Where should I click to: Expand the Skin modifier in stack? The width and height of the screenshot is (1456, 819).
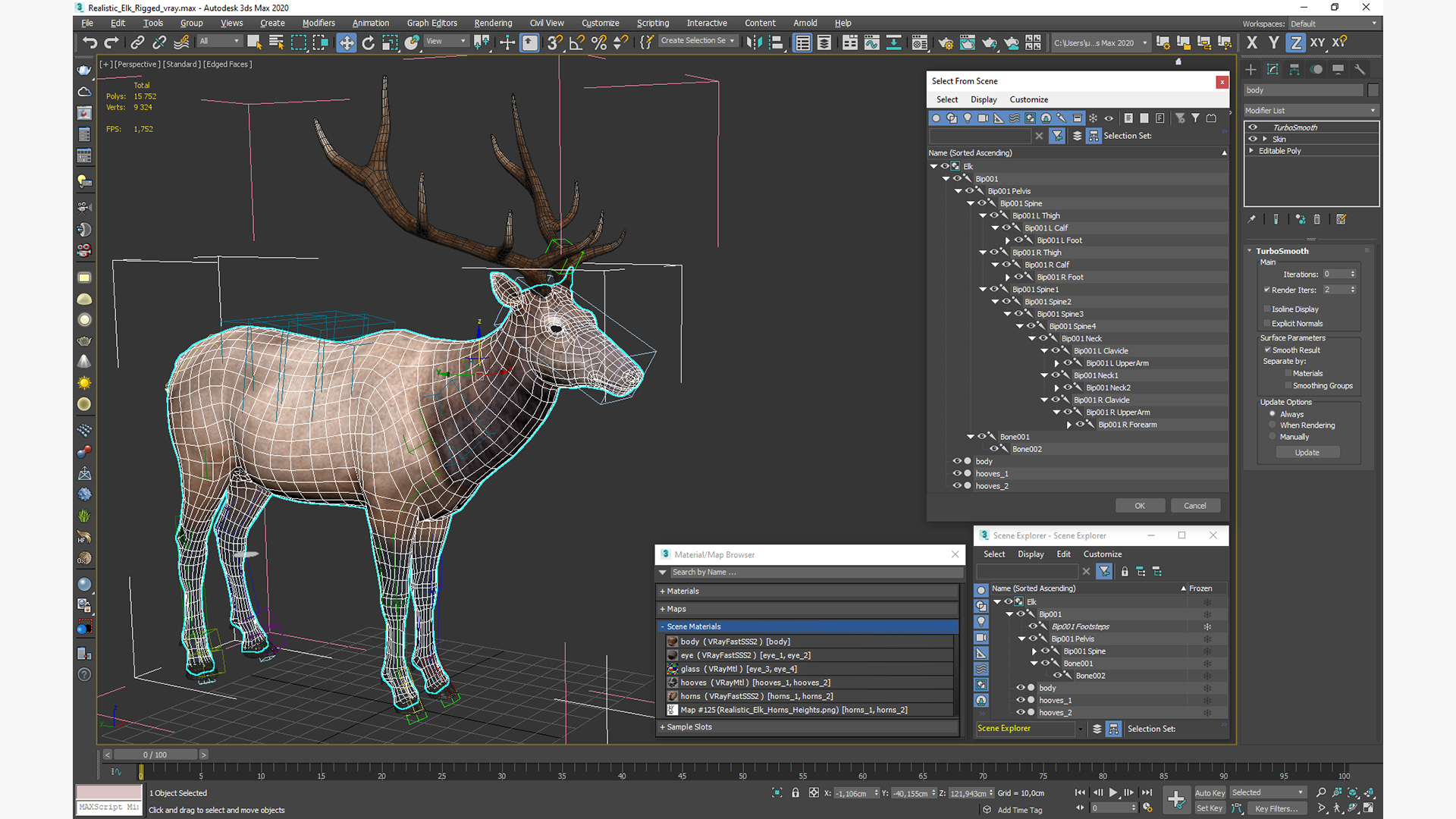(x=1265, y=139)
